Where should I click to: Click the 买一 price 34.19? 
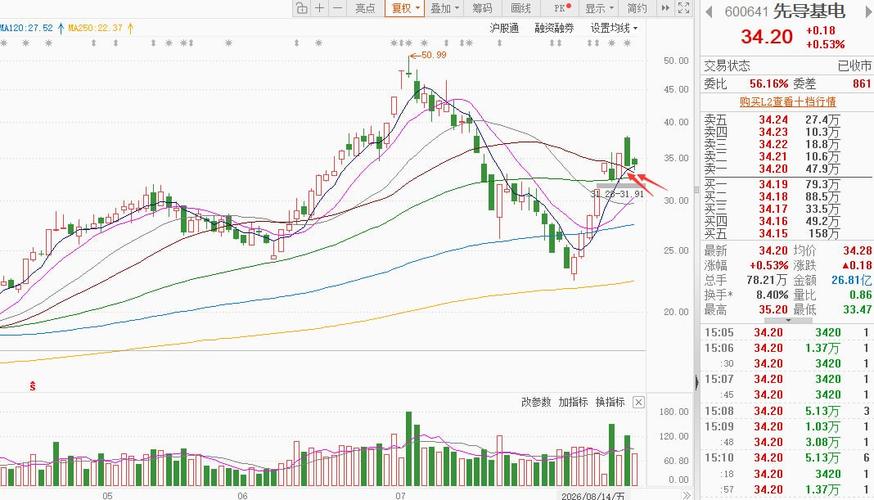click(773, 184)
